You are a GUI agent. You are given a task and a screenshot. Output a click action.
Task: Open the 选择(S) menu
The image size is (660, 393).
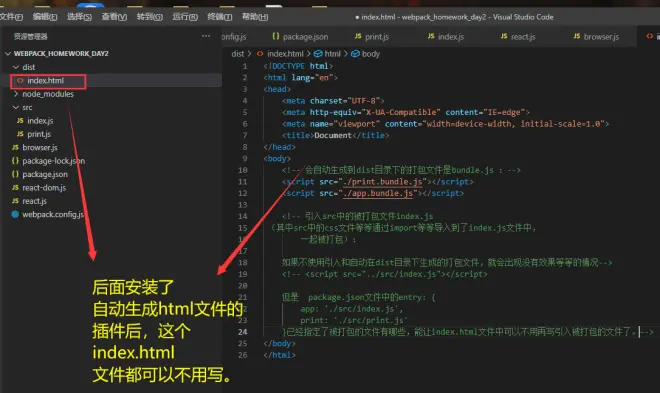79,17
